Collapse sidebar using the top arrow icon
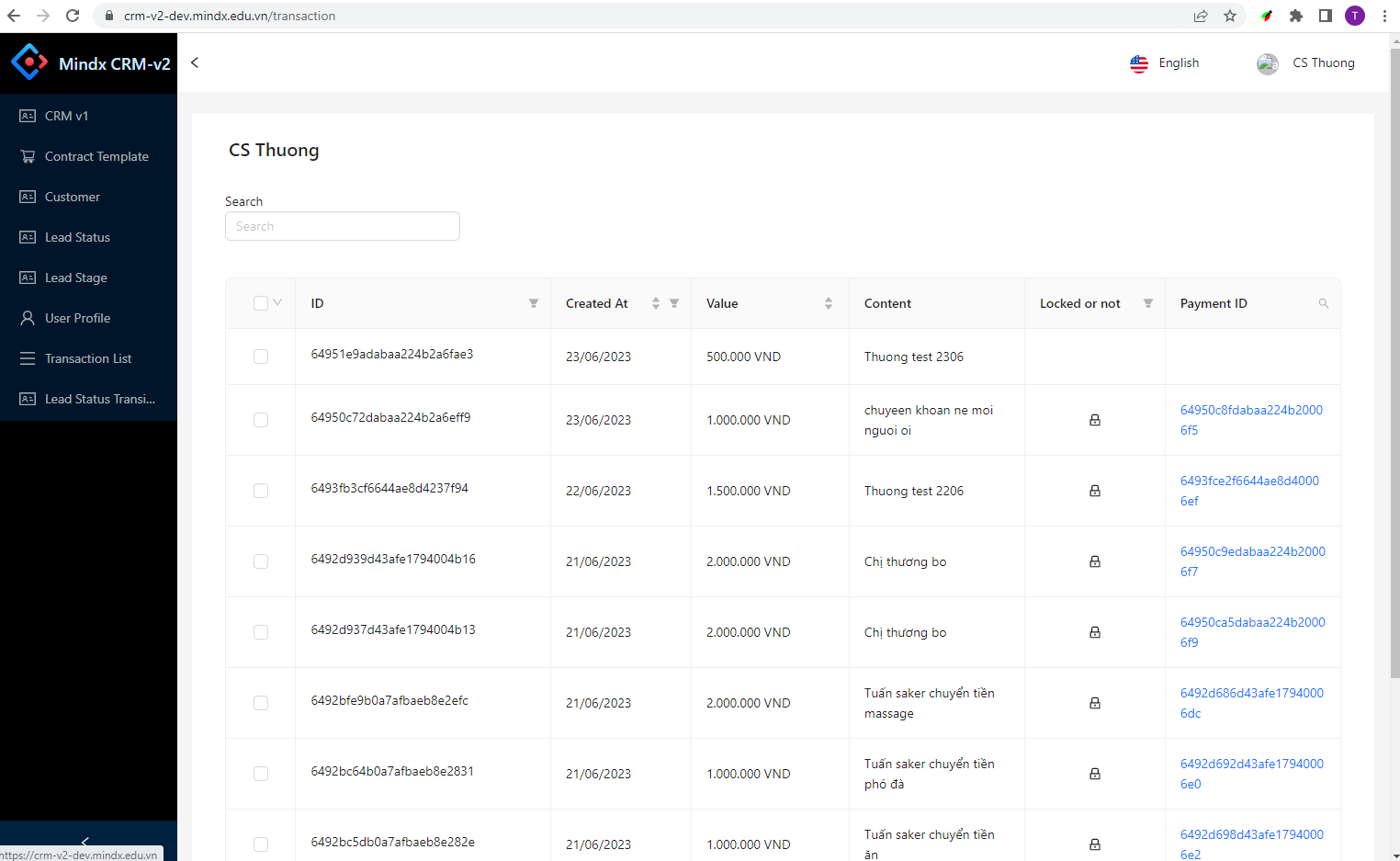The width and height of the screenshot is (1400, 861). point(195,62)
